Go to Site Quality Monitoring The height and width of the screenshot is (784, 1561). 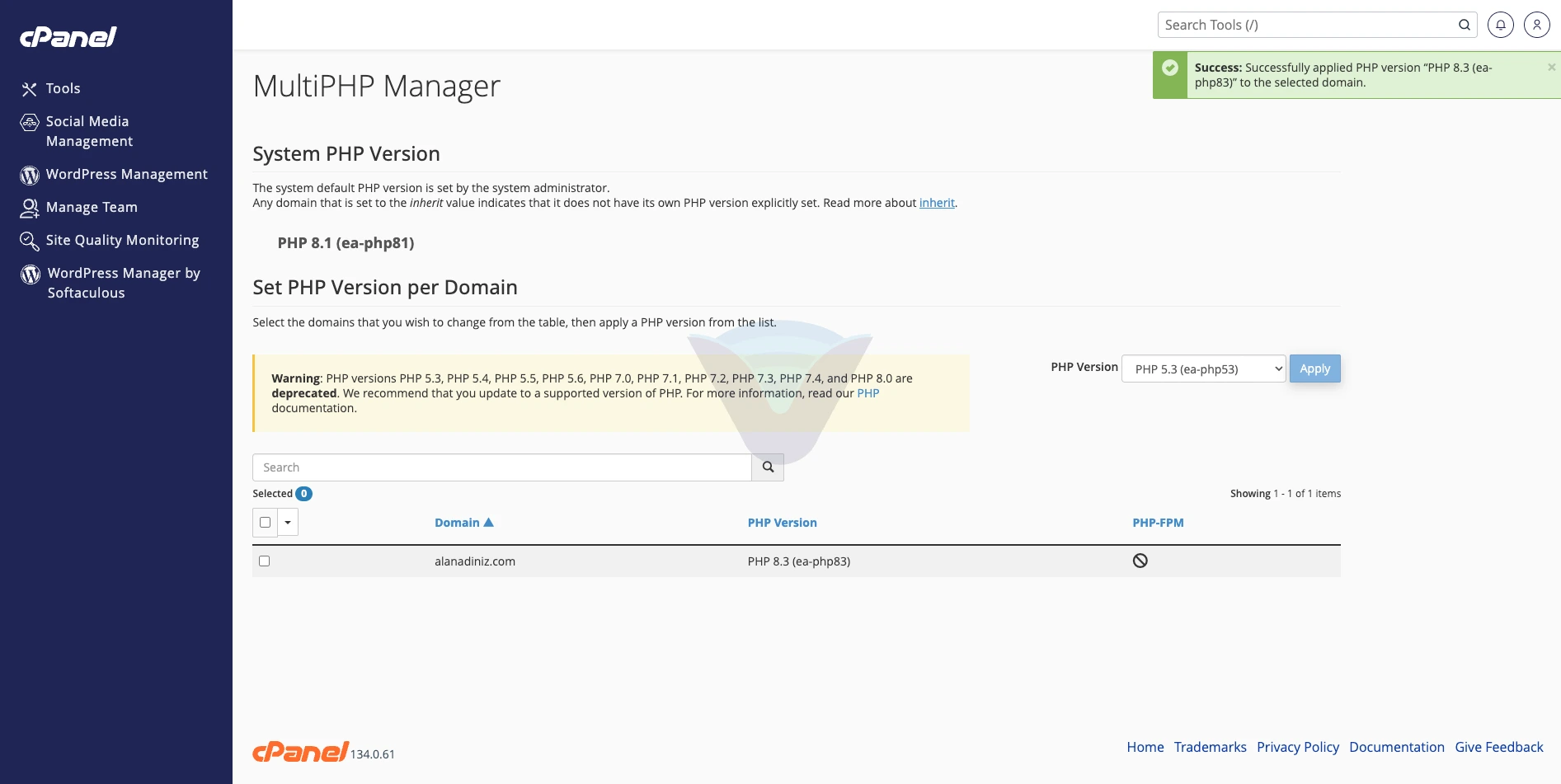pos(123,240)
